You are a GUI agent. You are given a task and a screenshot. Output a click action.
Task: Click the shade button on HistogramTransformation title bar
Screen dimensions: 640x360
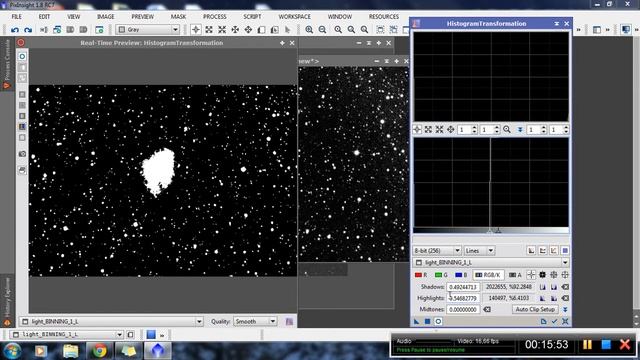(556, 24)
